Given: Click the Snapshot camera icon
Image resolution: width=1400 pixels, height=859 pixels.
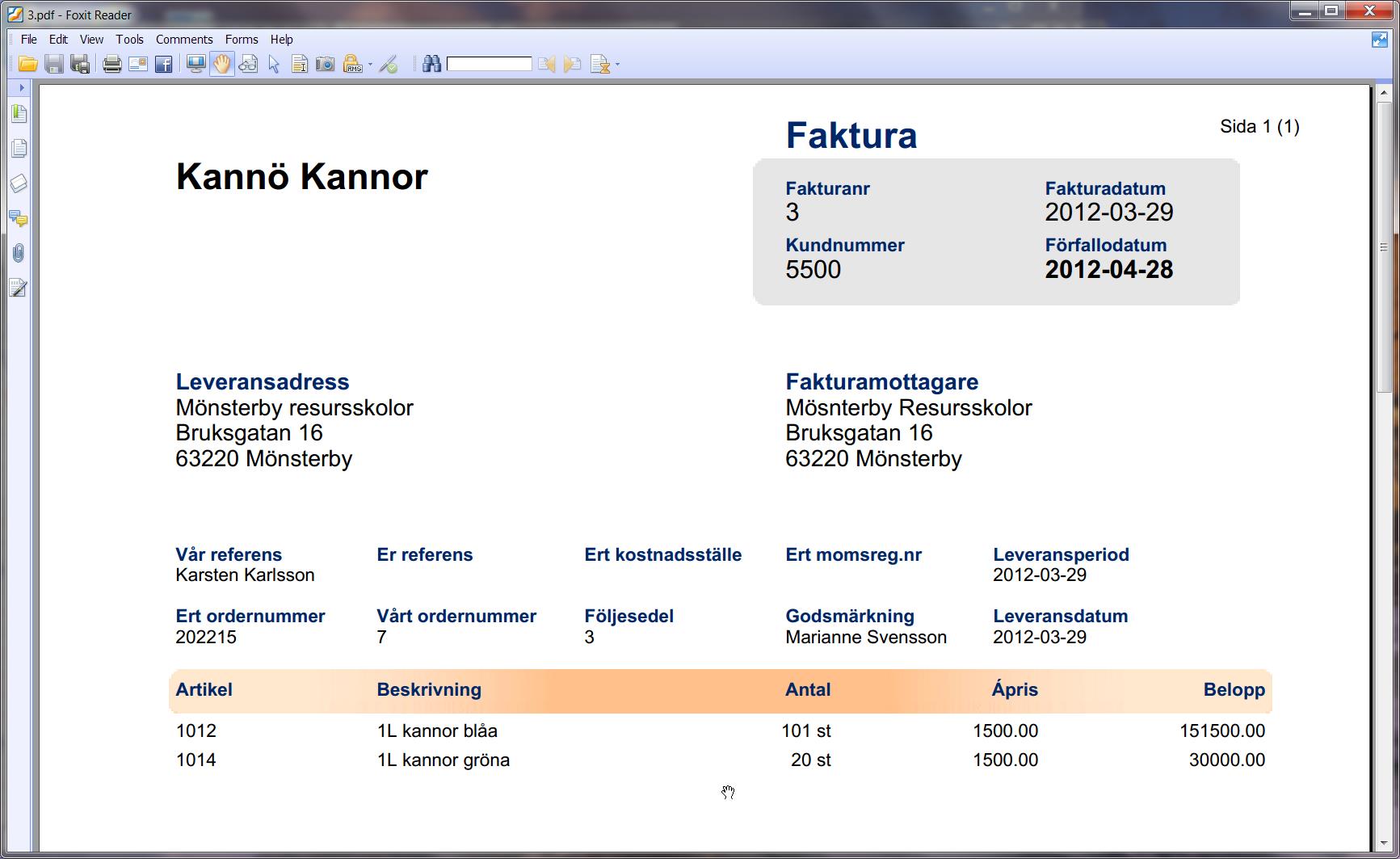Looking at the screenshot, I should click(x=326, y=65).
